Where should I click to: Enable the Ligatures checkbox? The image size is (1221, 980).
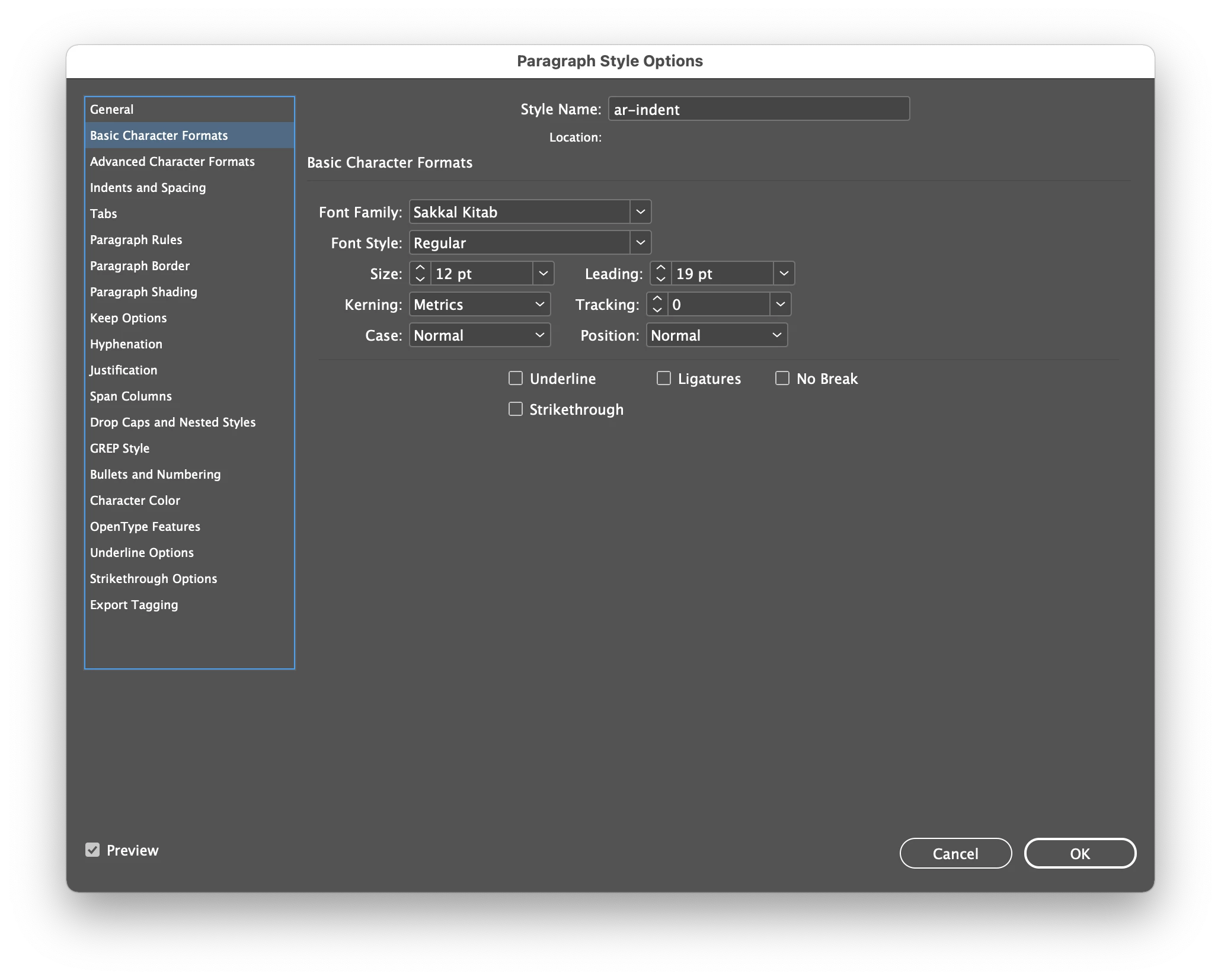pyautogui.click(x=664, y=378)
